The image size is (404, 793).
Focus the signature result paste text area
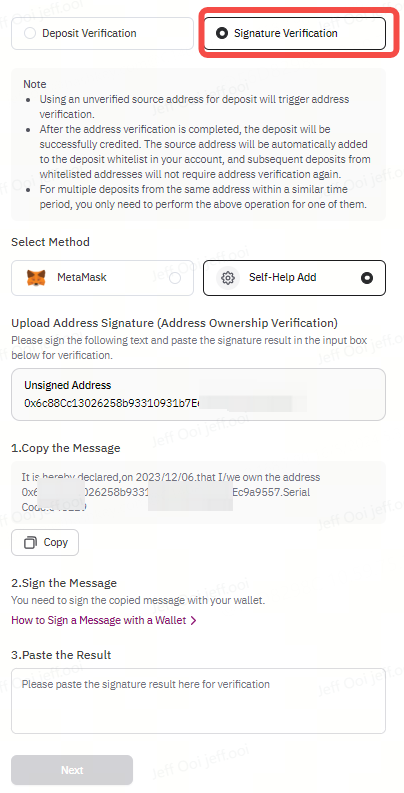click(x=198, y=701)
